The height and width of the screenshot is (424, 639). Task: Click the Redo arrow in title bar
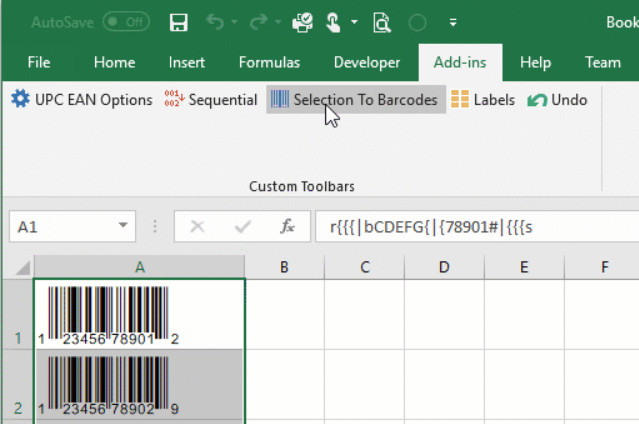point(258,22)
